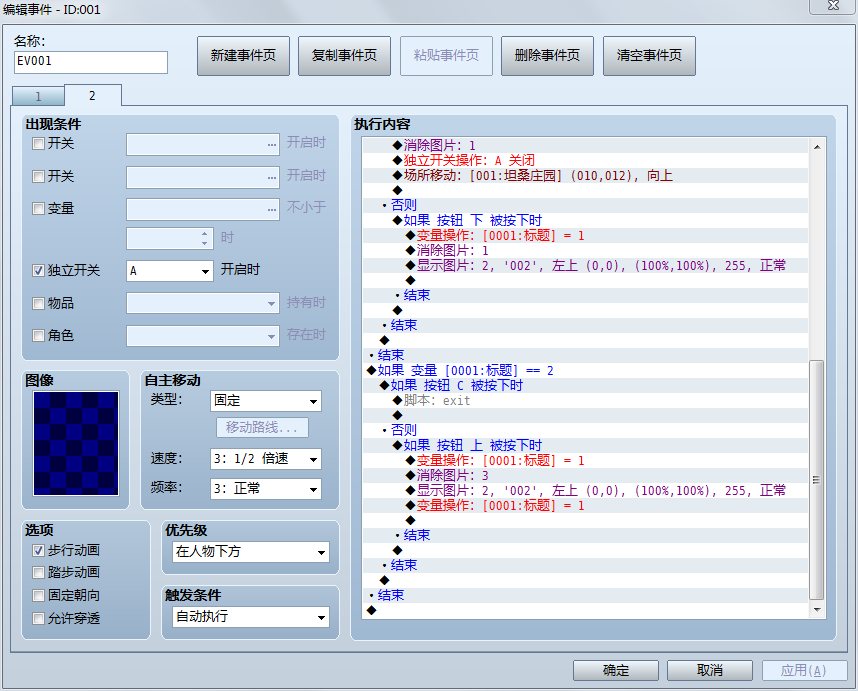858x691 pixels.
Task: Click the 新建事件页 button
Action: point(244,55)
